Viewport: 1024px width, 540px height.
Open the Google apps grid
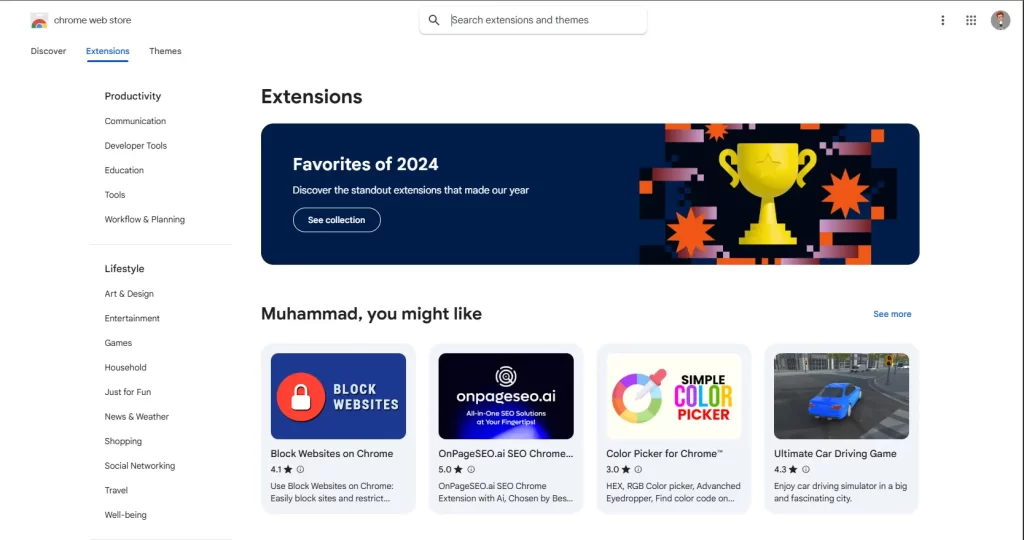coord(971,20)
